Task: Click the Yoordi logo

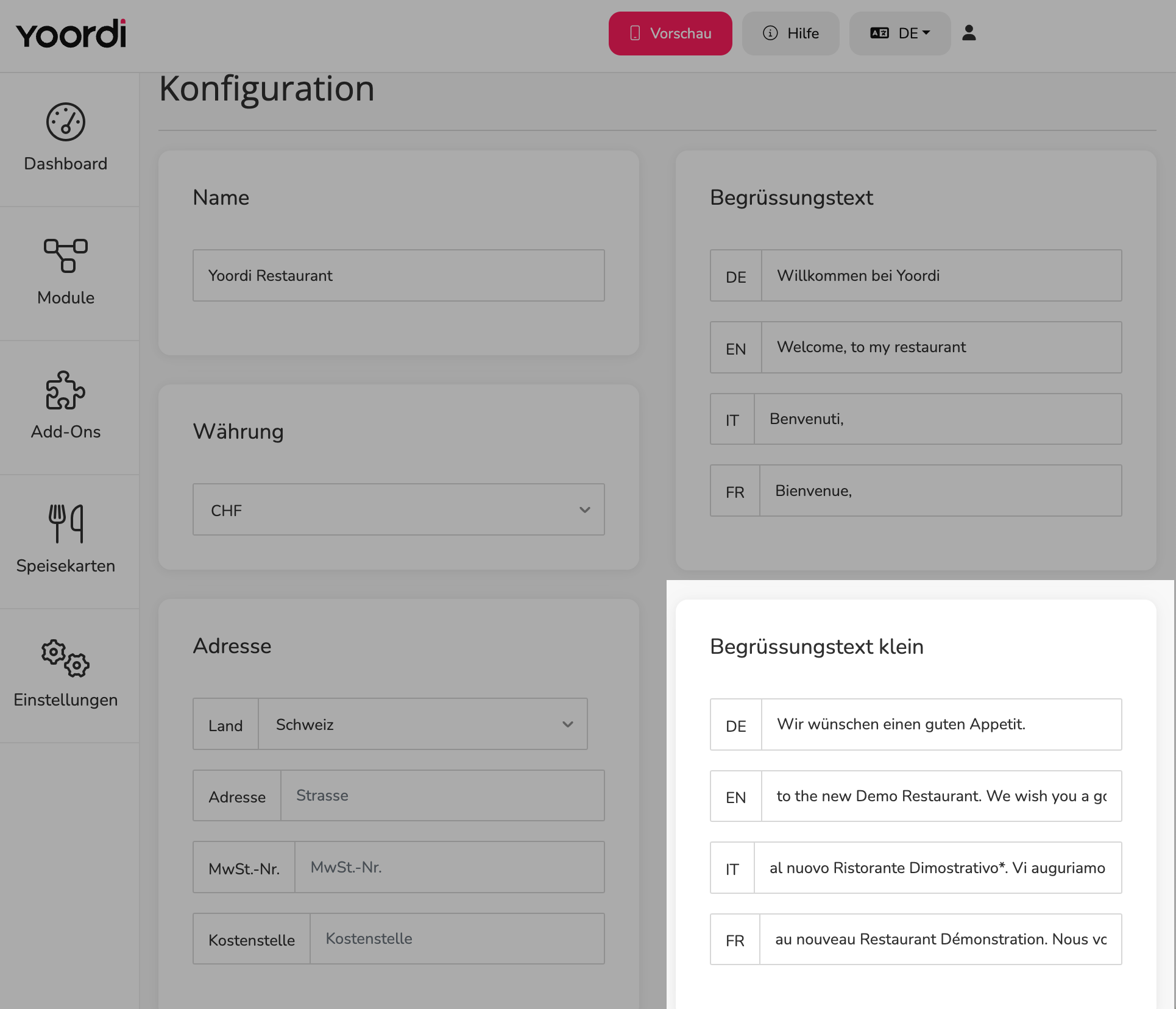Action: [71, 34]
